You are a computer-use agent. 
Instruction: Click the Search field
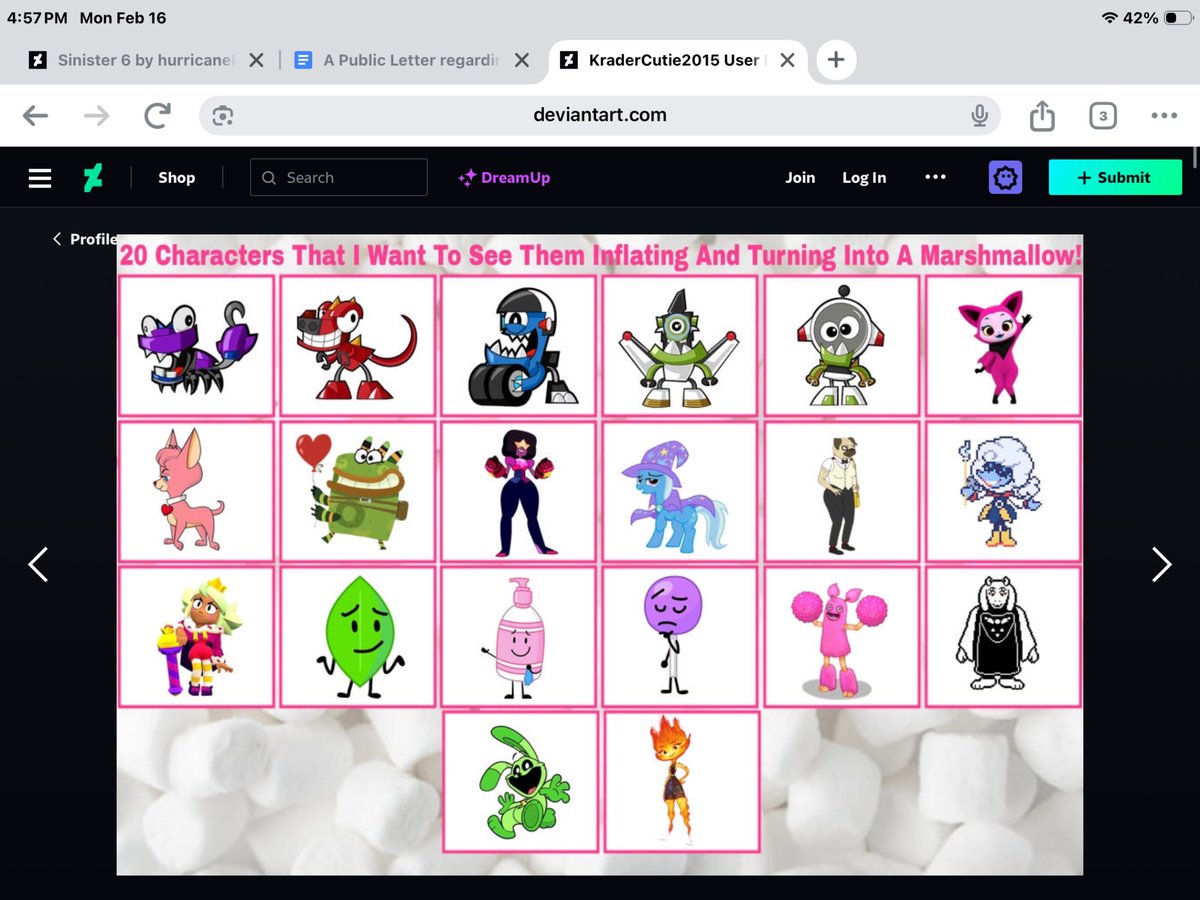(338, 178)
